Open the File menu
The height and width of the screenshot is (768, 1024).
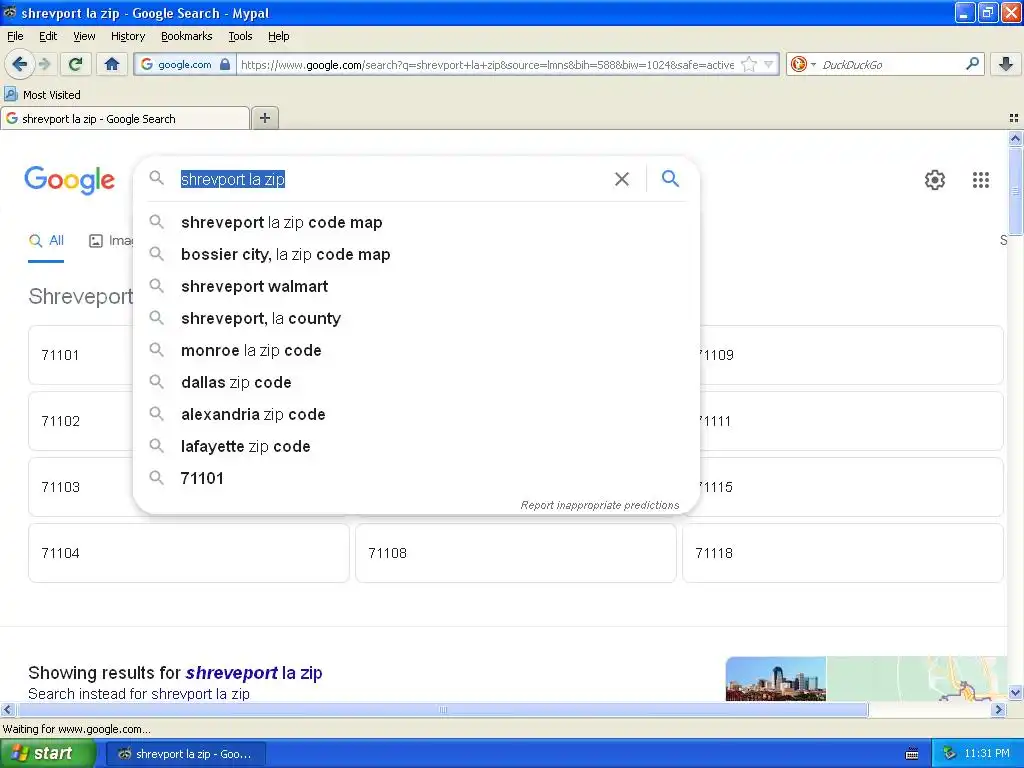[15, 36]
